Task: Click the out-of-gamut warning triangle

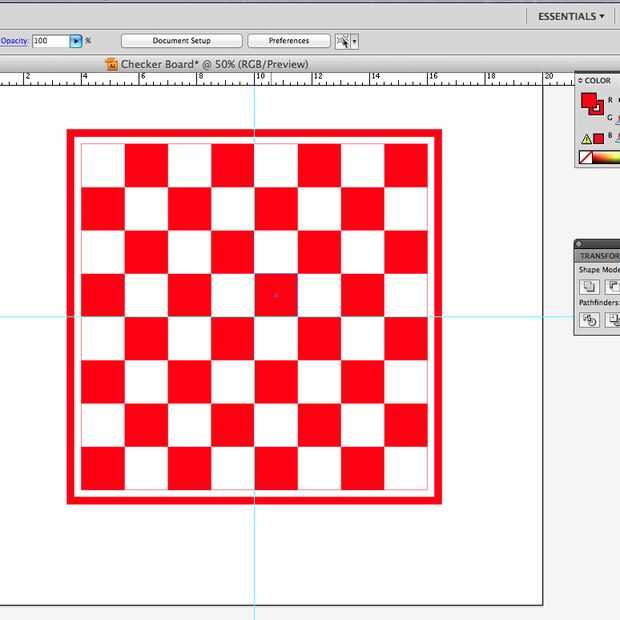Action: coord(587,139)
